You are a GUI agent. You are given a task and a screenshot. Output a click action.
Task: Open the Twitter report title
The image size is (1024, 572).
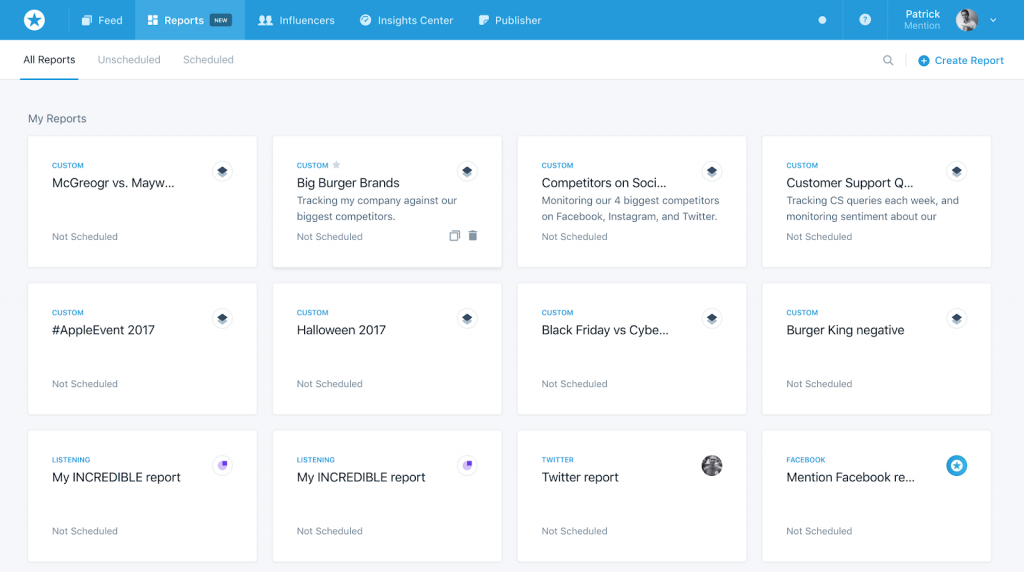tap(580, 477)
